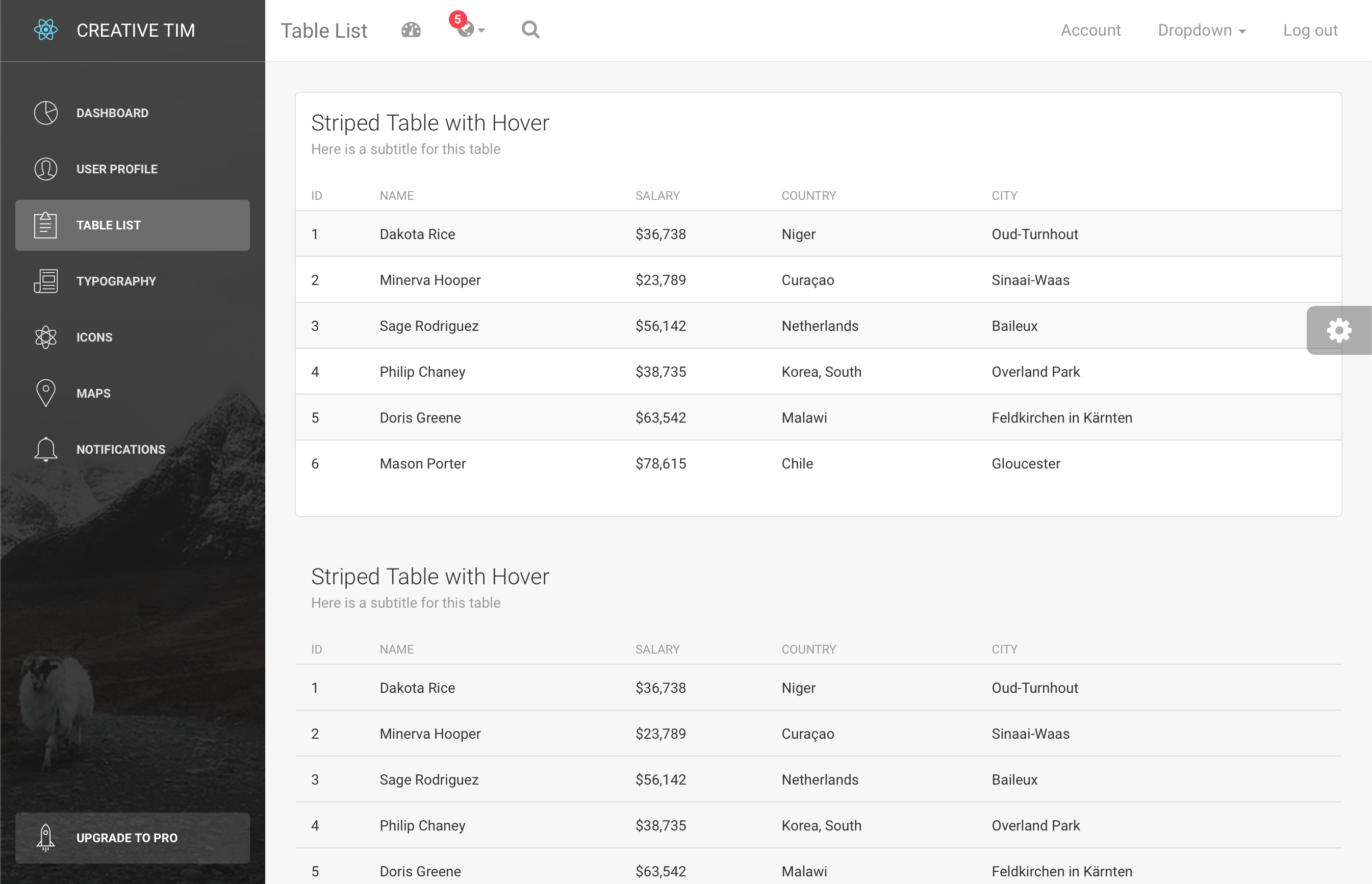Click the Dashboard sidebar icon
The height and width of the screenshot is (884, 1372).
click(45, 112)
